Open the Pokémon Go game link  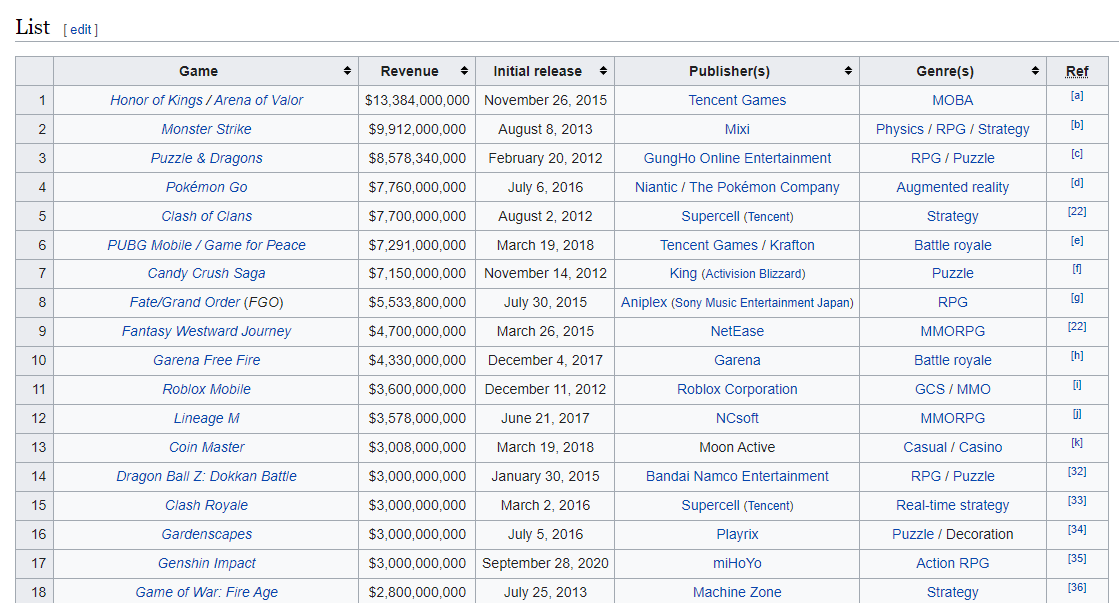coord(206,187)
